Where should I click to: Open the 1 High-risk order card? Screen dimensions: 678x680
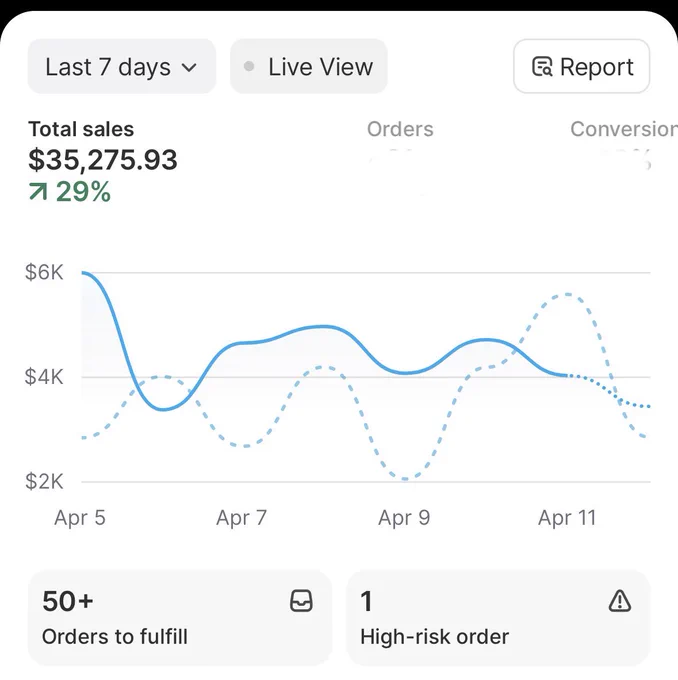(498, 618)
